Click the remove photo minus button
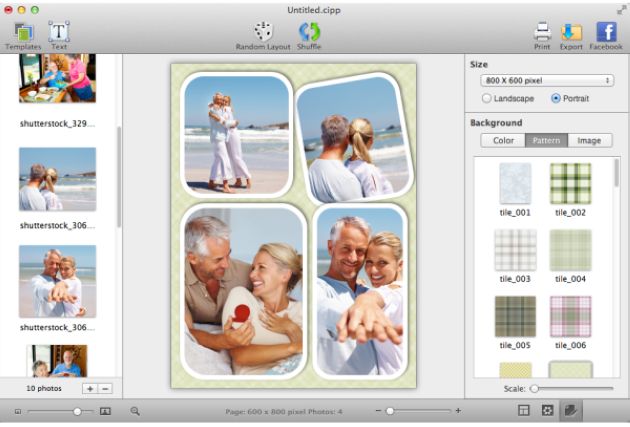This screenshot has width=630, height=427. (x=105, y=388)
